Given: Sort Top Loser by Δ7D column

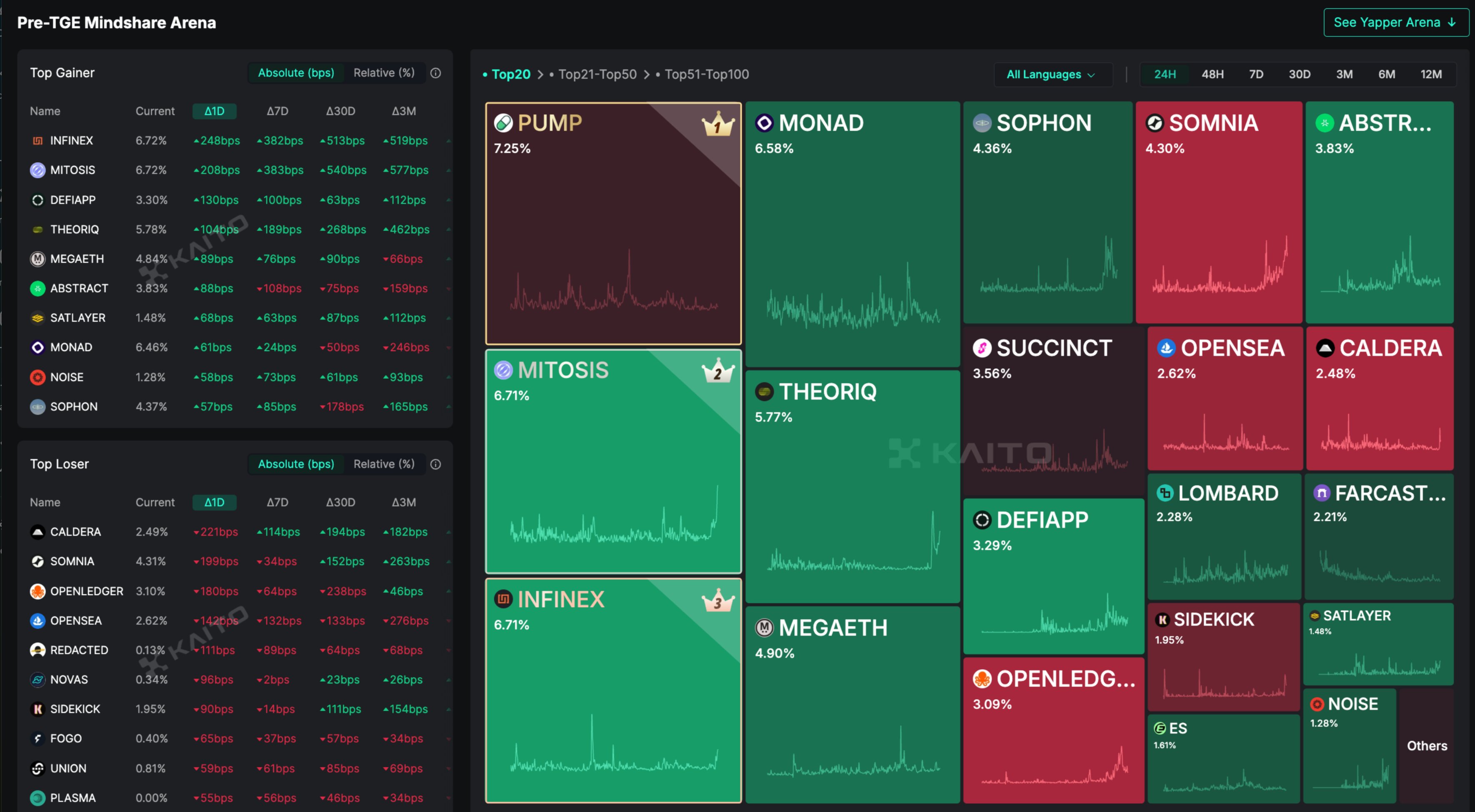Looking at the screenshot, I should tap(277, 503).
